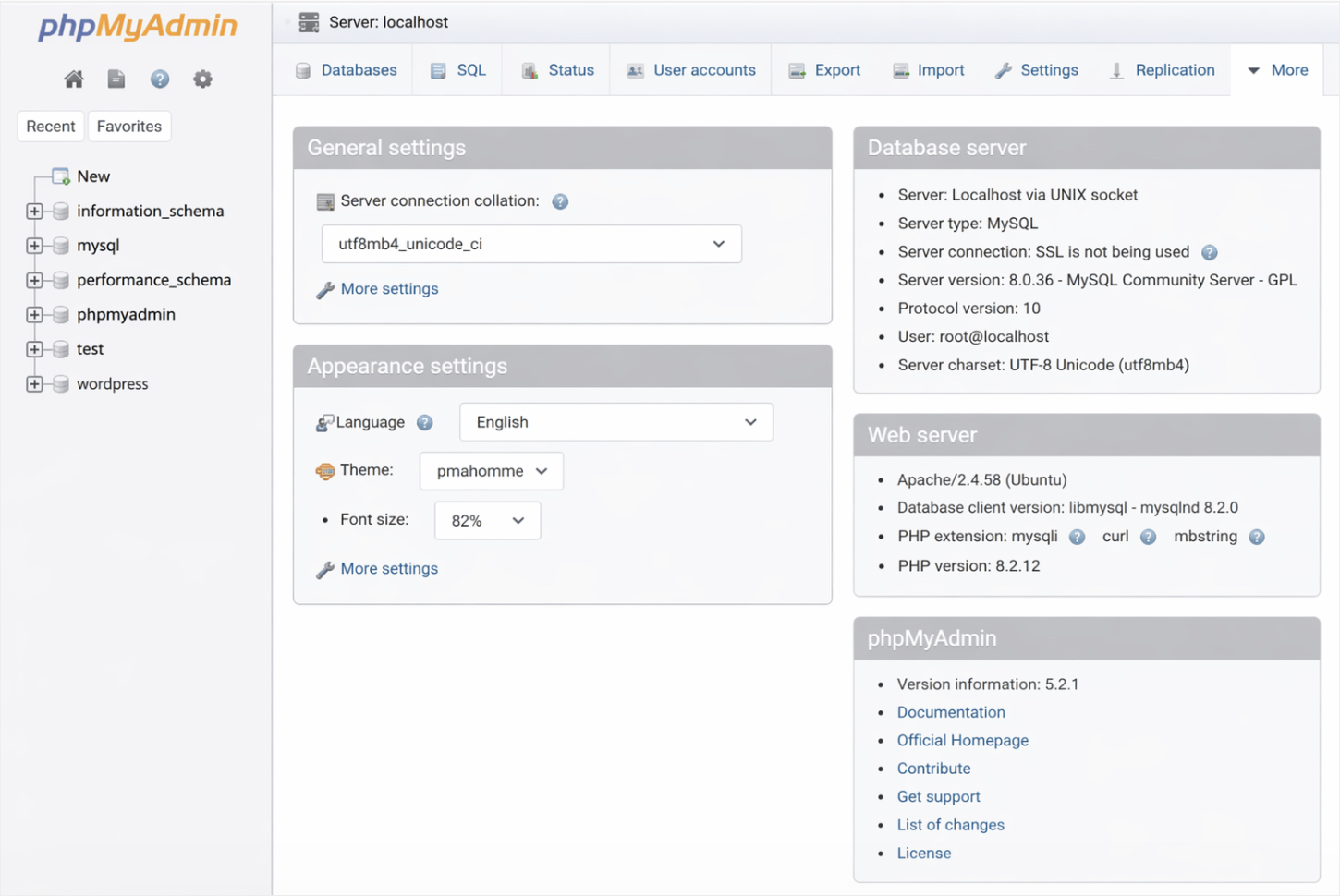The height and width of the screenshot is (896, 1340).
Task: Open the phpMyAdmin settings gear icon
Action: 202,79
